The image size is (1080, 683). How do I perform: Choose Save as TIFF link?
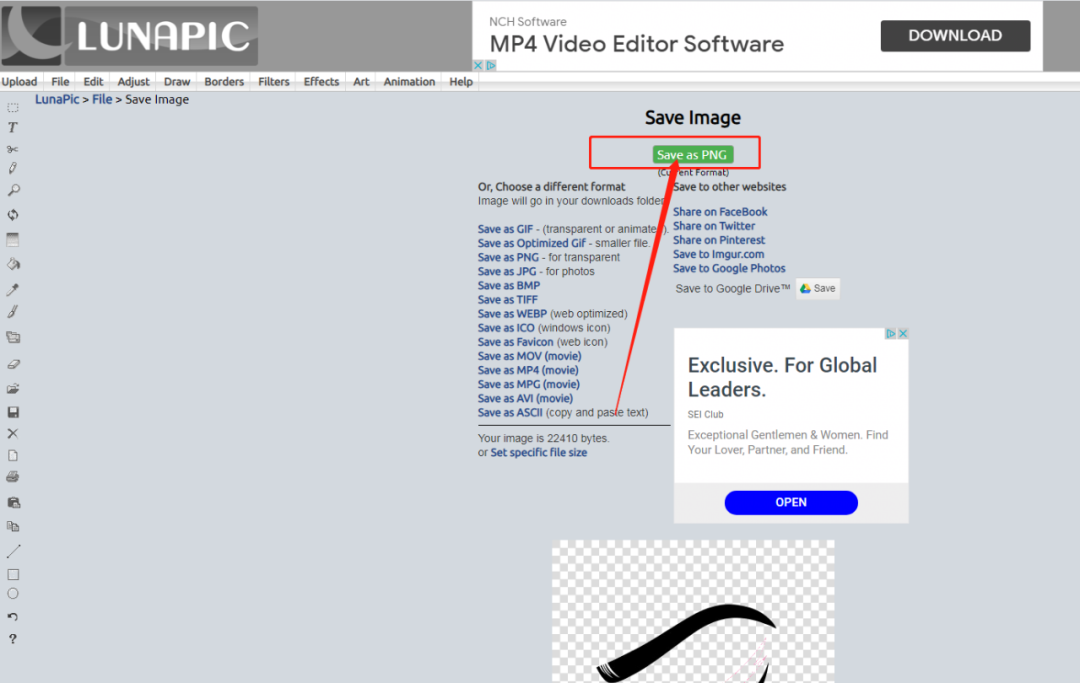coord(508,300)
